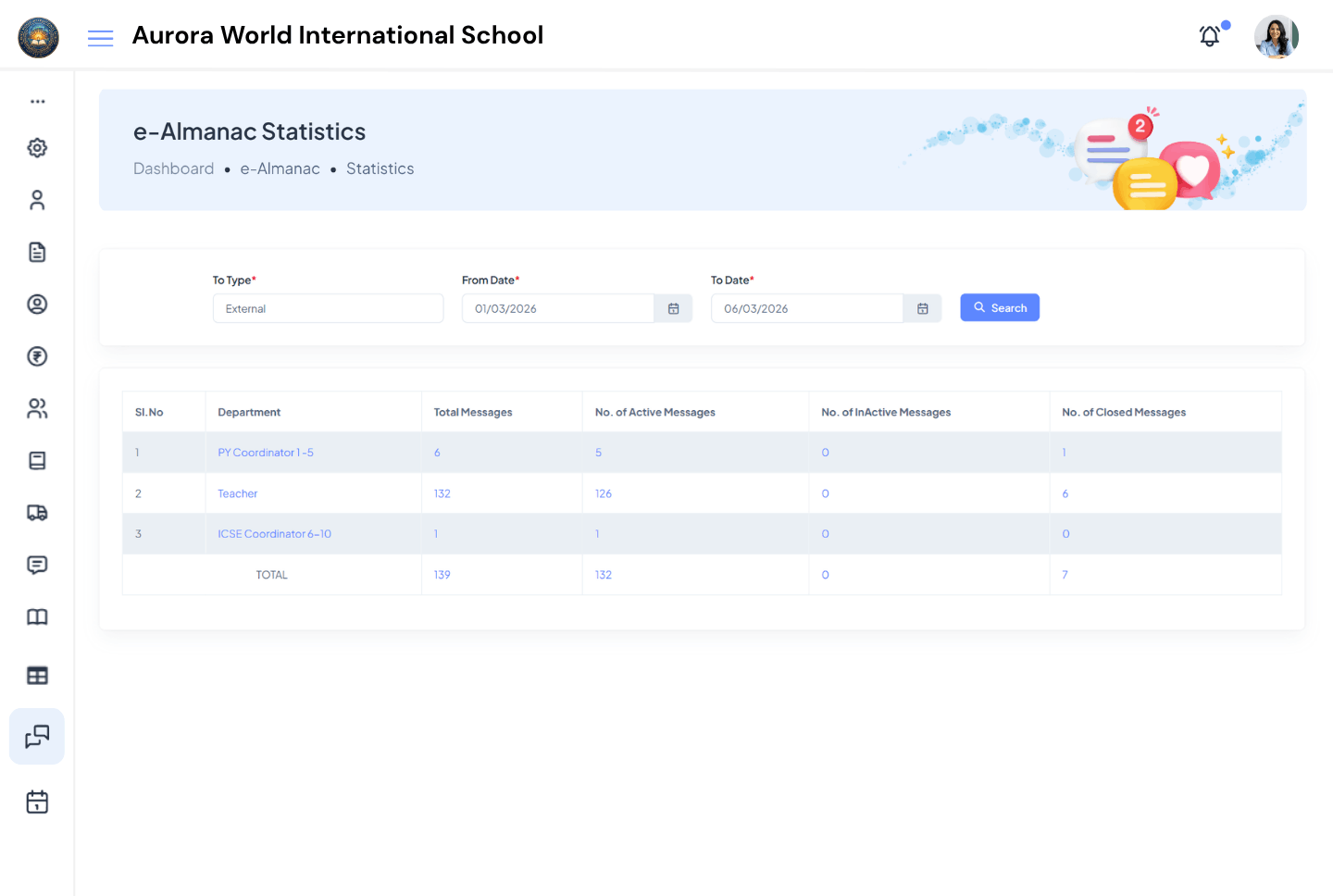
Task: Select e-Almanac in the breadcrumb trail
Action: point(280,168)
